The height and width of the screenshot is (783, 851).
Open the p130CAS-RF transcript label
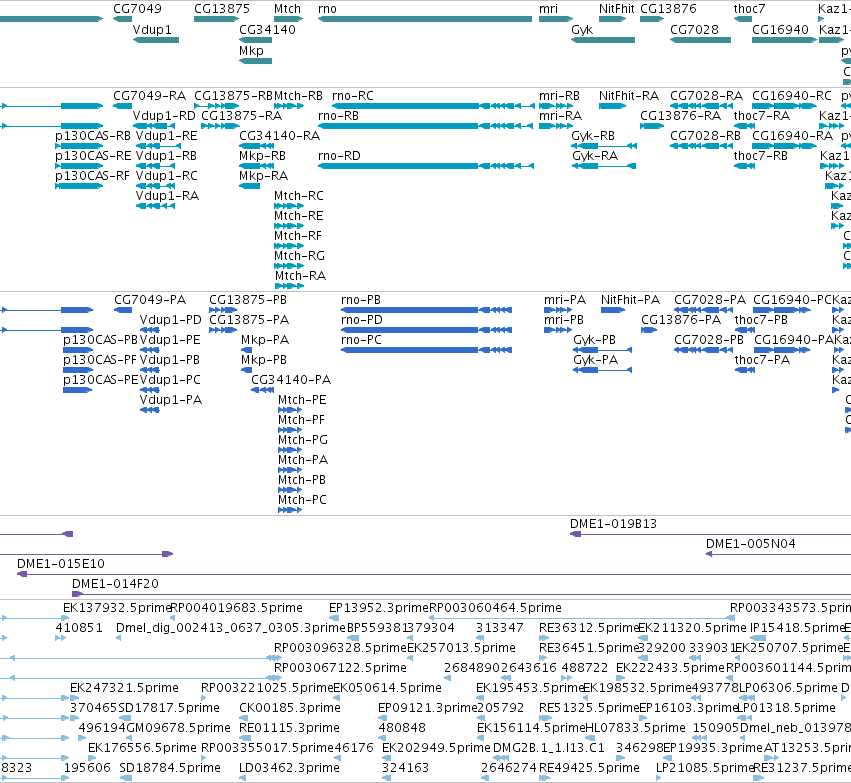pos(92,176)
